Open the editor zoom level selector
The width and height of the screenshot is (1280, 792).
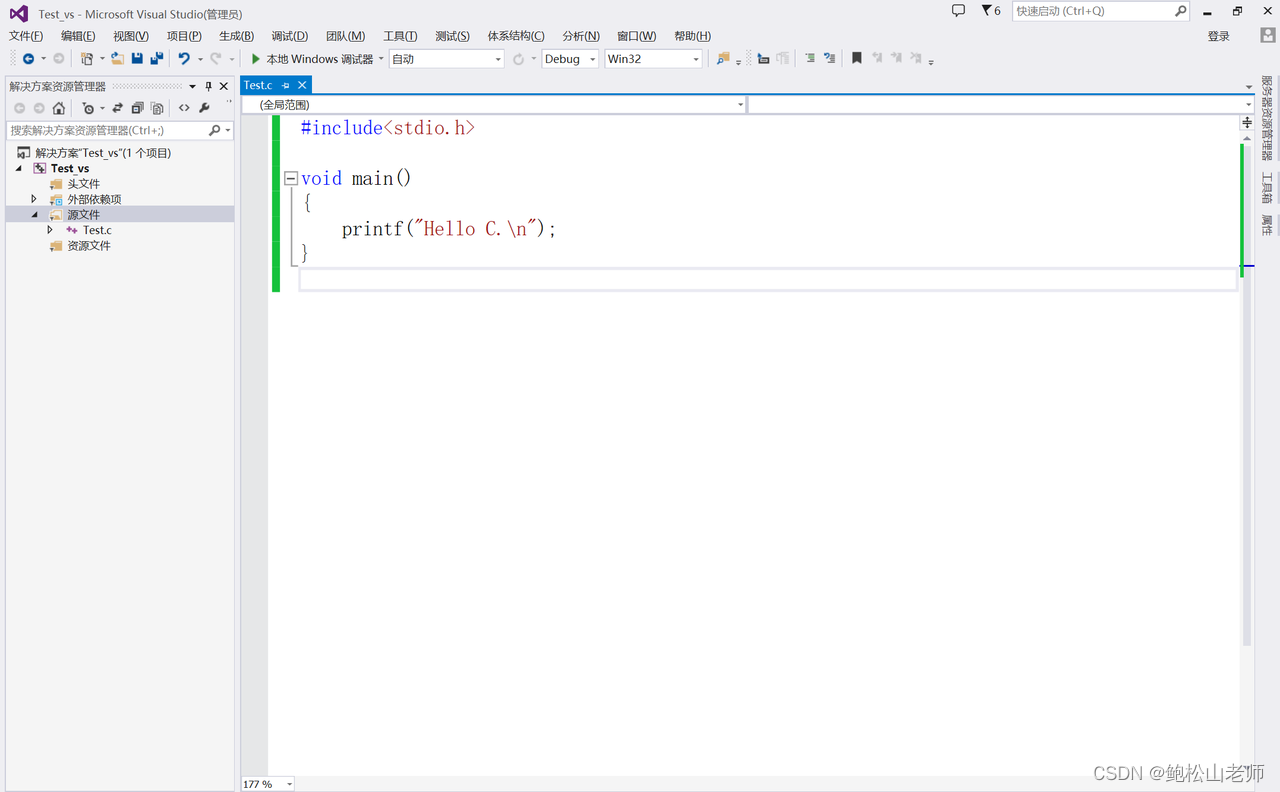click(266, 784)
